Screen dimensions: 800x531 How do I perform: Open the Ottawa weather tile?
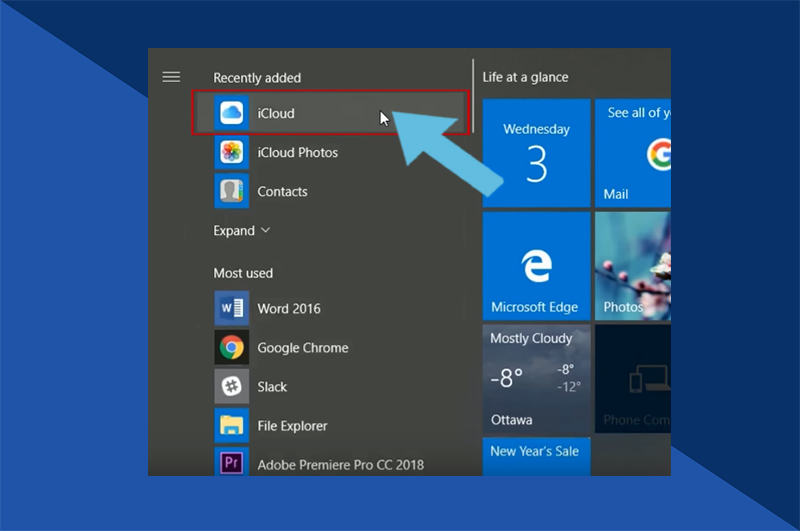[x=536, y=379]
